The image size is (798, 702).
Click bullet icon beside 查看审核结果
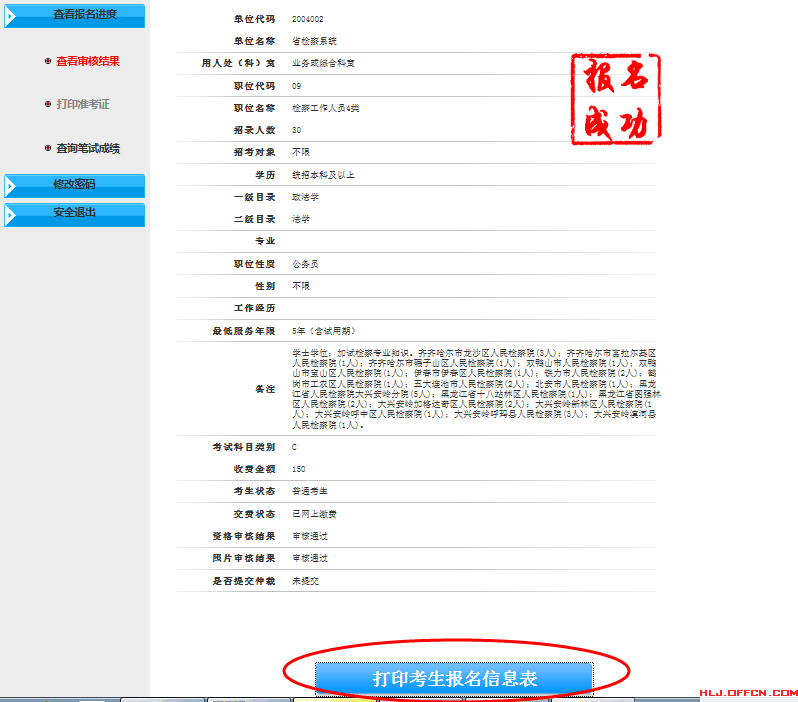pos(48,61)
